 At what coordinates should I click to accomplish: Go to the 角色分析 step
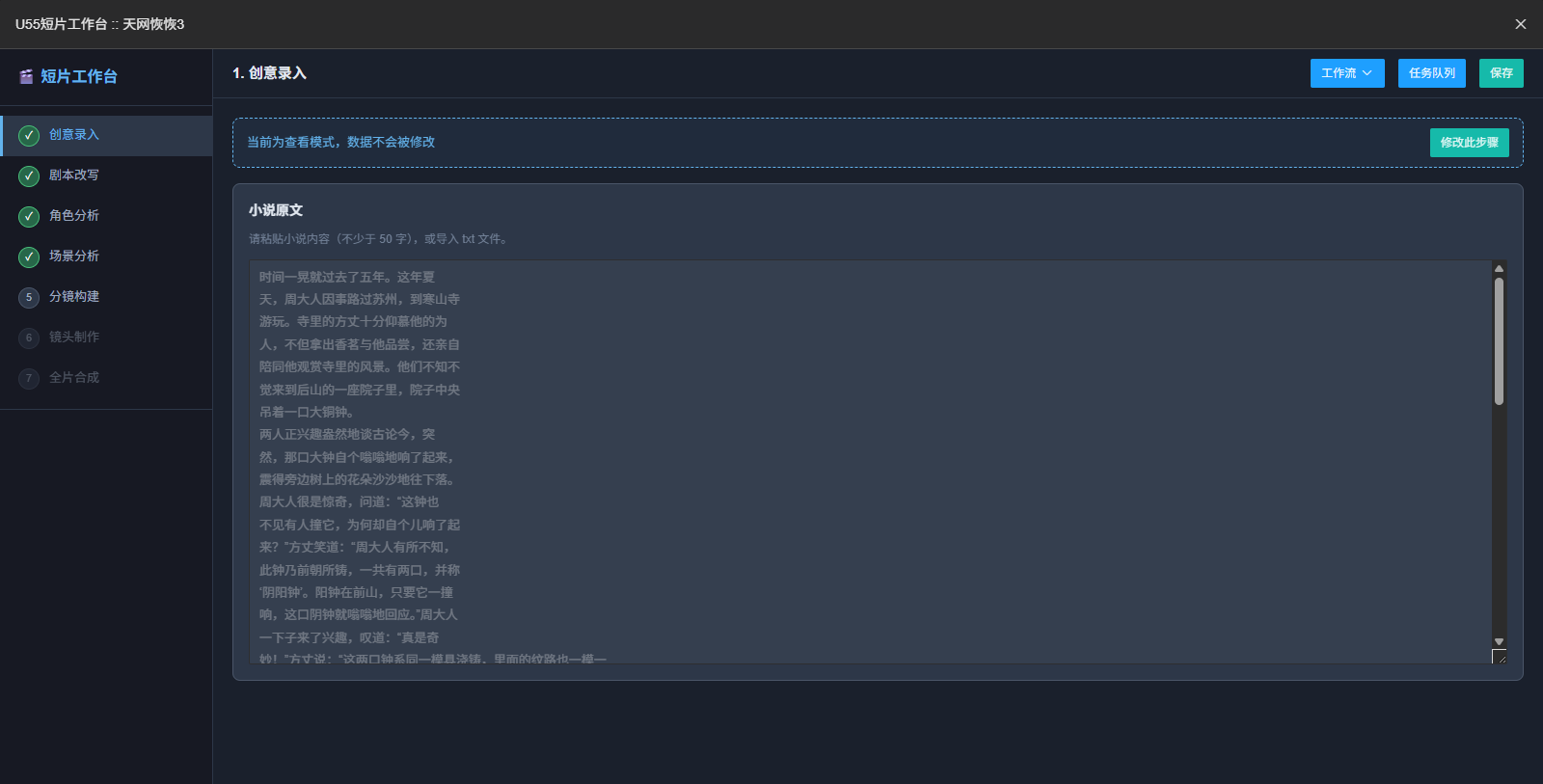pos(106,216)
